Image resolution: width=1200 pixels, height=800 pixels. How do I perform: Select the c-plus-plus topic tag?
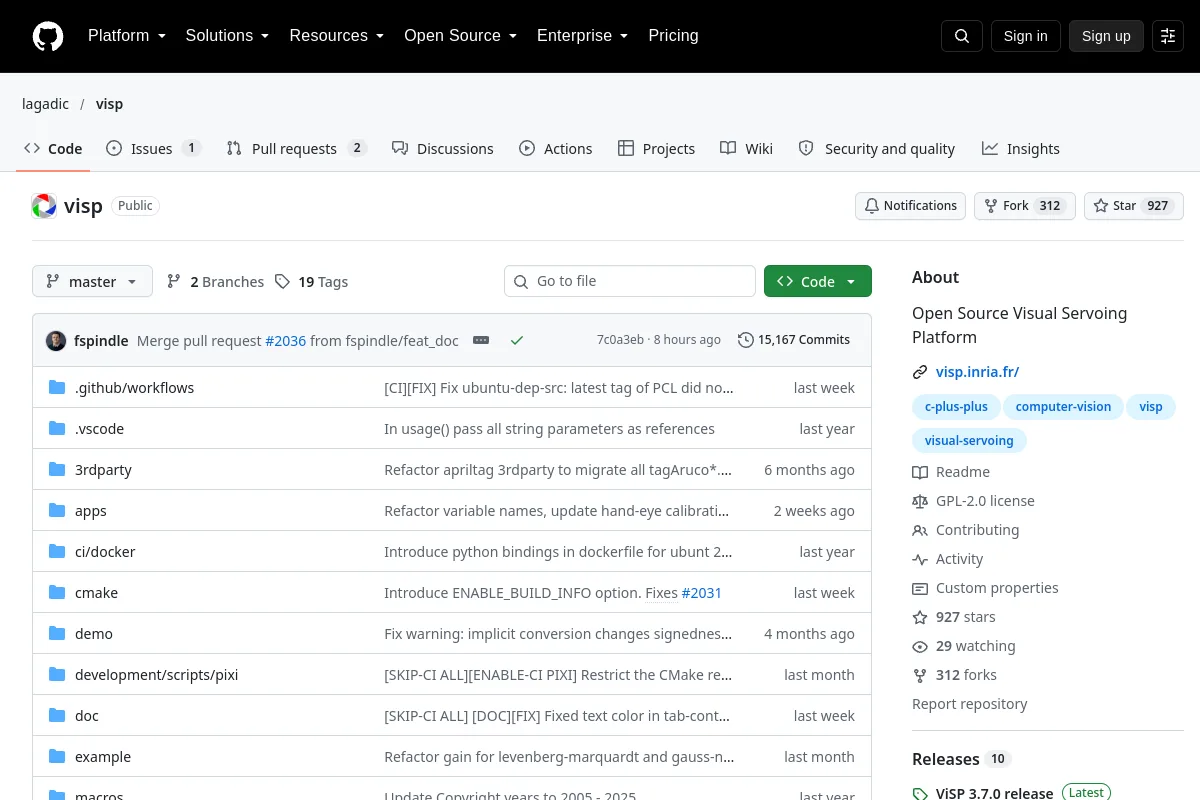[x=956, y=407]
